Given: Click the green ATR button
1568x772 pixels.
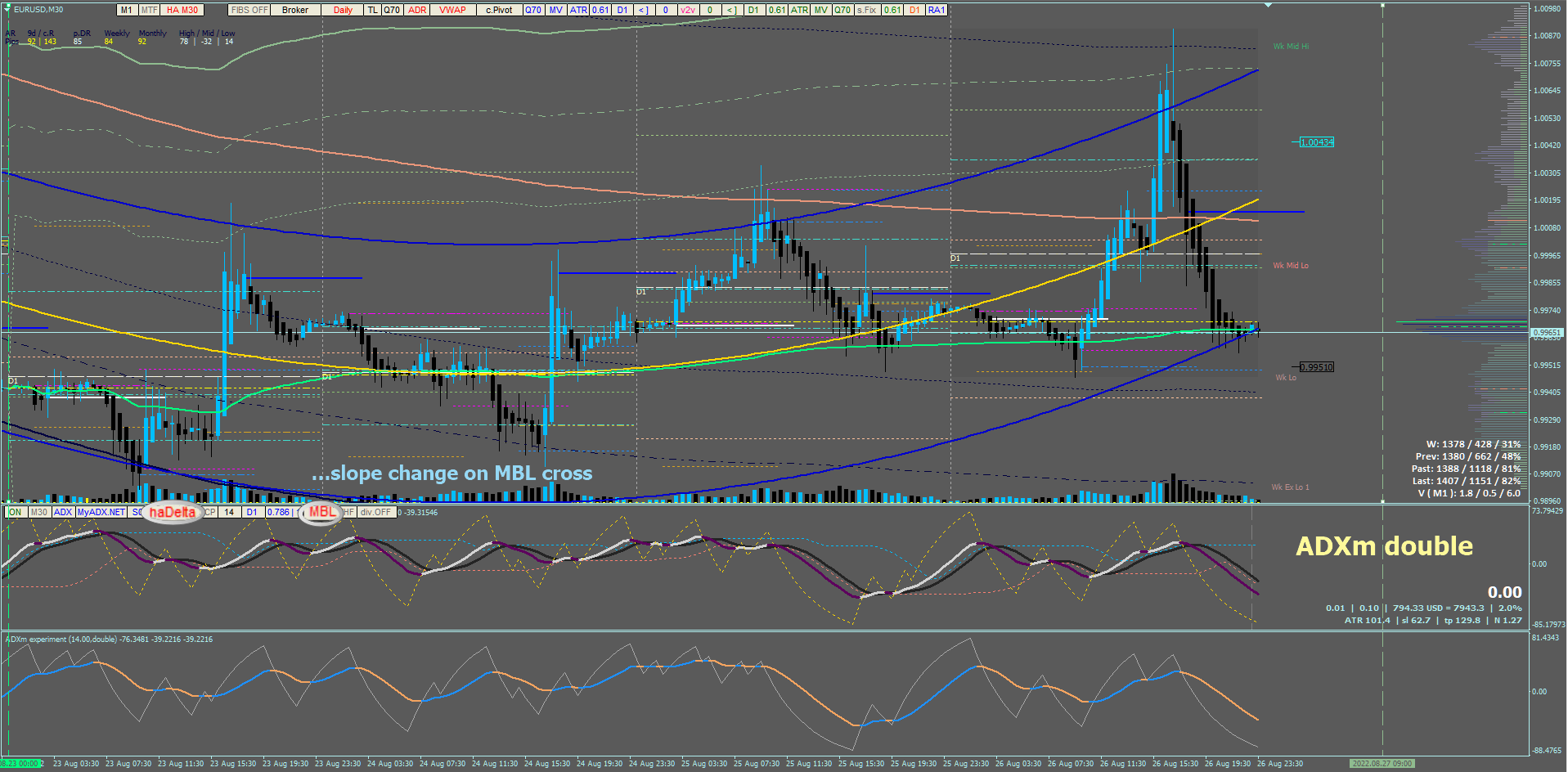Looking at the screenshot, I should coord(799,10).
